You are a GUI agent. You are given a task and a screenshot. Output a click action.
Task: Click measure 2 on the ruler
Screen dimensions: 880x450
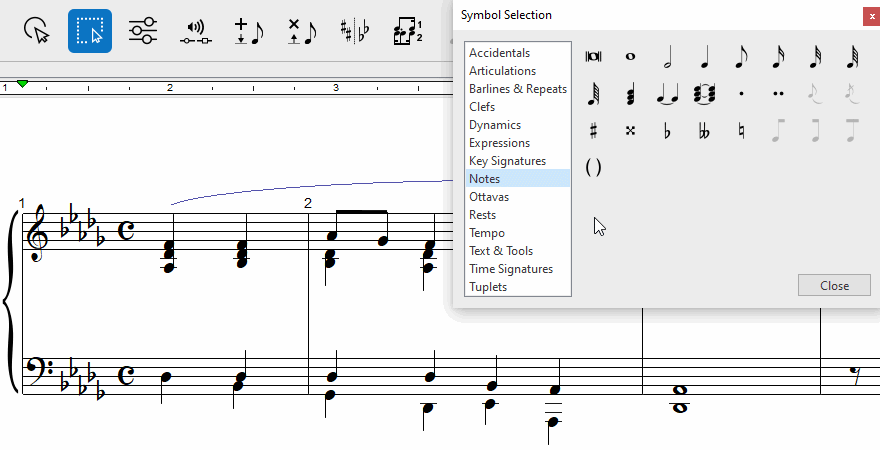click(x=169, y=88)
